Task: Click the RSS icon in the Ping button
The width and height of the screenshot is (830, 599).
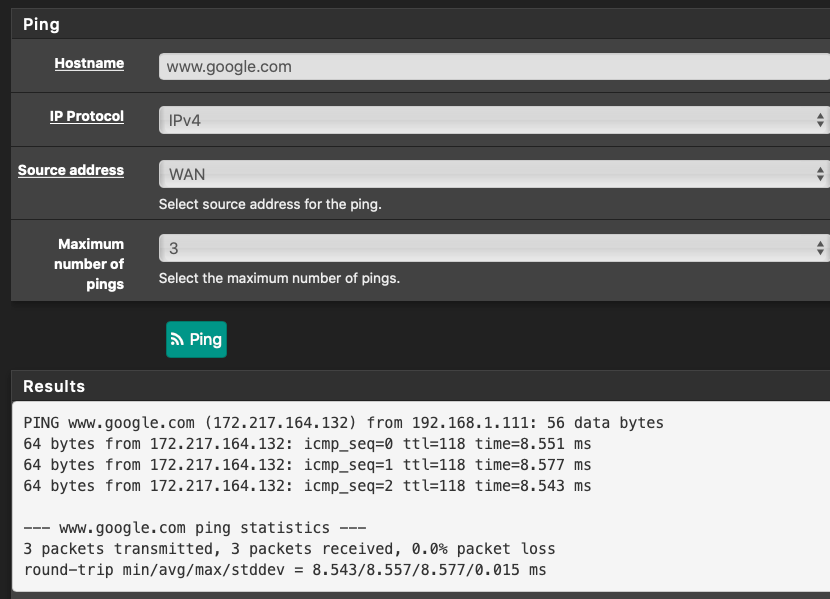Action: (x=177, y=339)
